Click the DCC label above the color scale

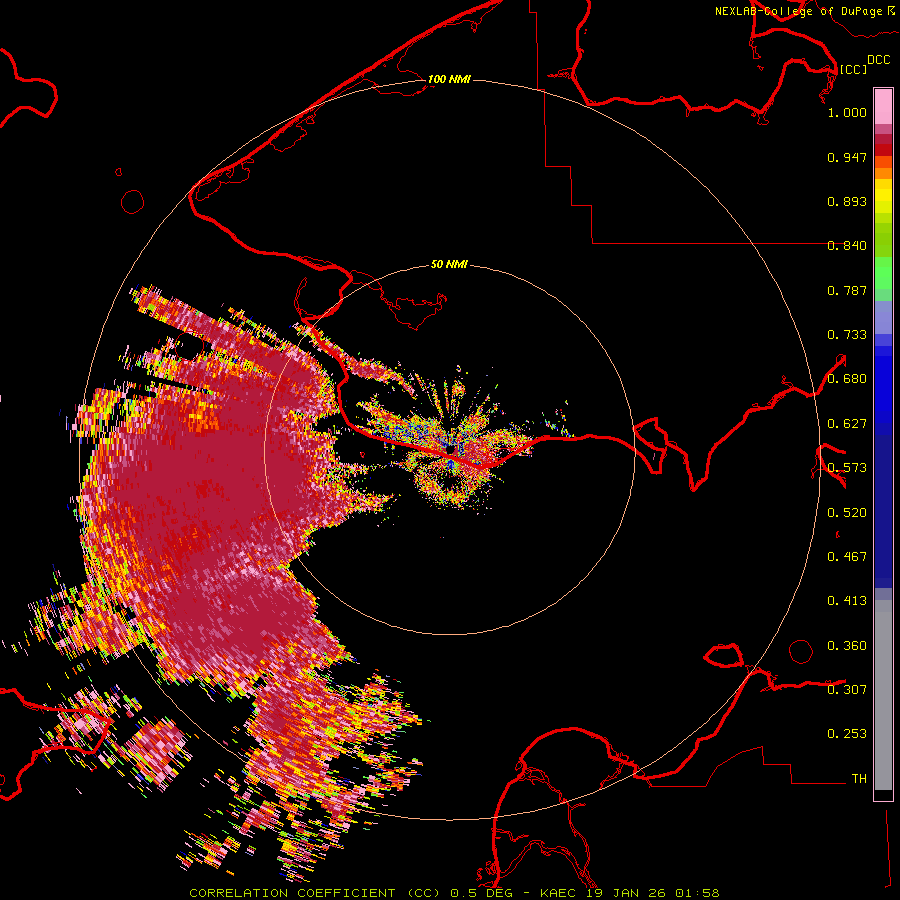tap(878, 60)
